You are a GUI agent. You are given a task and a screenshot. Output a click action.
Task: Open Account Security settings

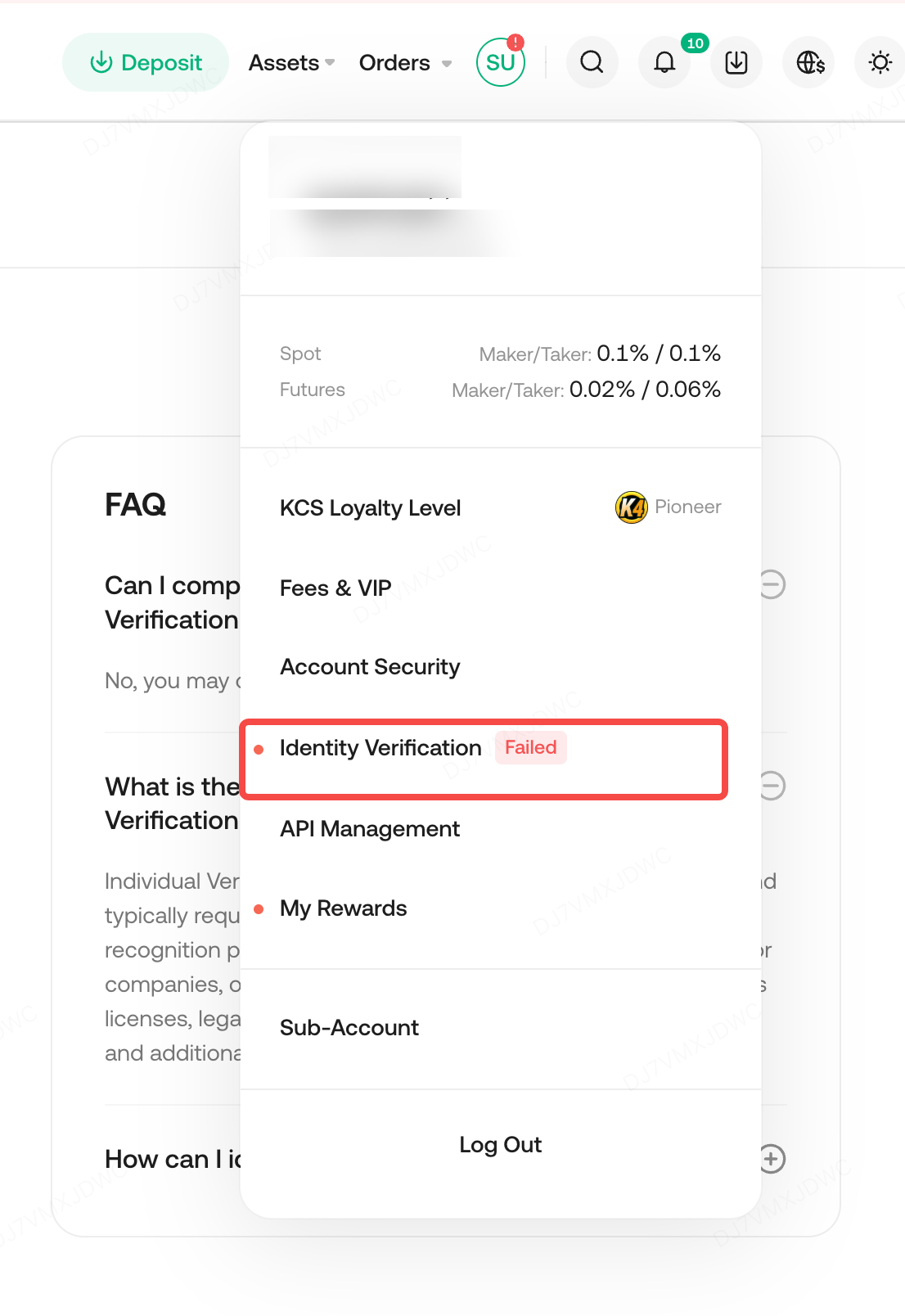pyautogui.click(x=370, y=667)
